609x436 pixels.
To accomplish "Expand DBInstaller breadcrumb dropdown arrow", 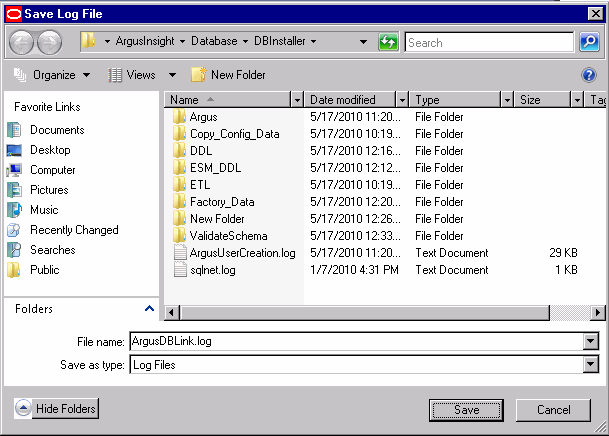I will click(x=313, y=41).
